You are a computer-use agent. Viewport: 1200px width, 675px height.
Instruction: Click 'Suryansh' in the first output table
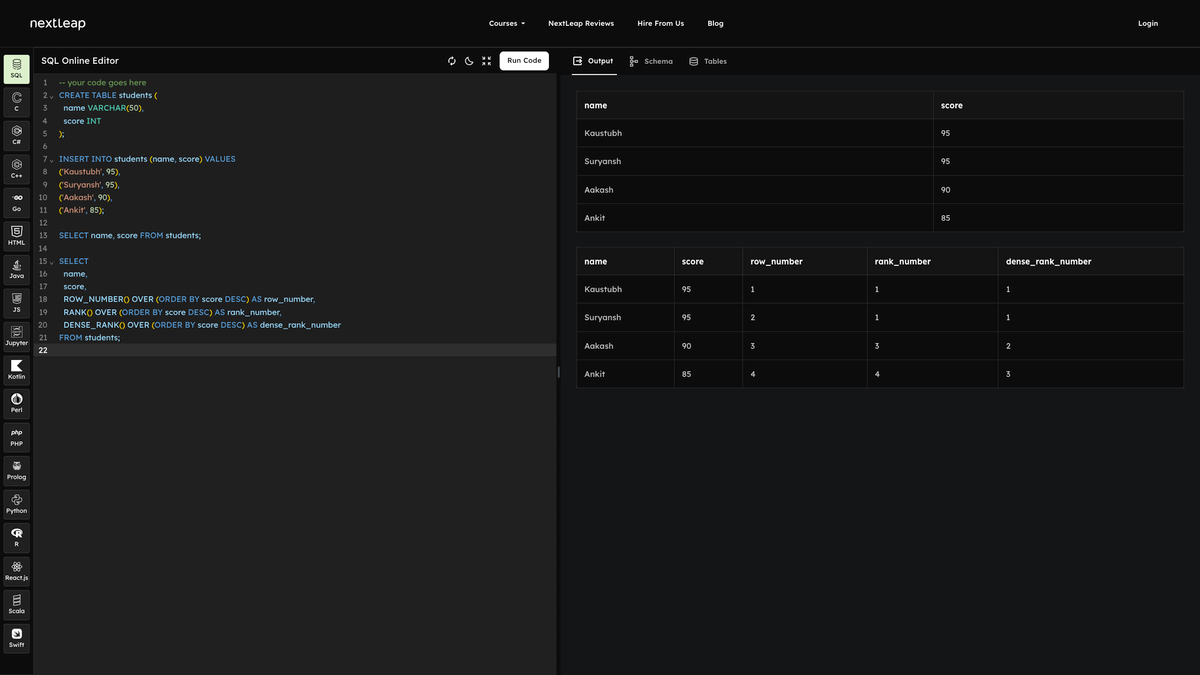pos(603,161)
